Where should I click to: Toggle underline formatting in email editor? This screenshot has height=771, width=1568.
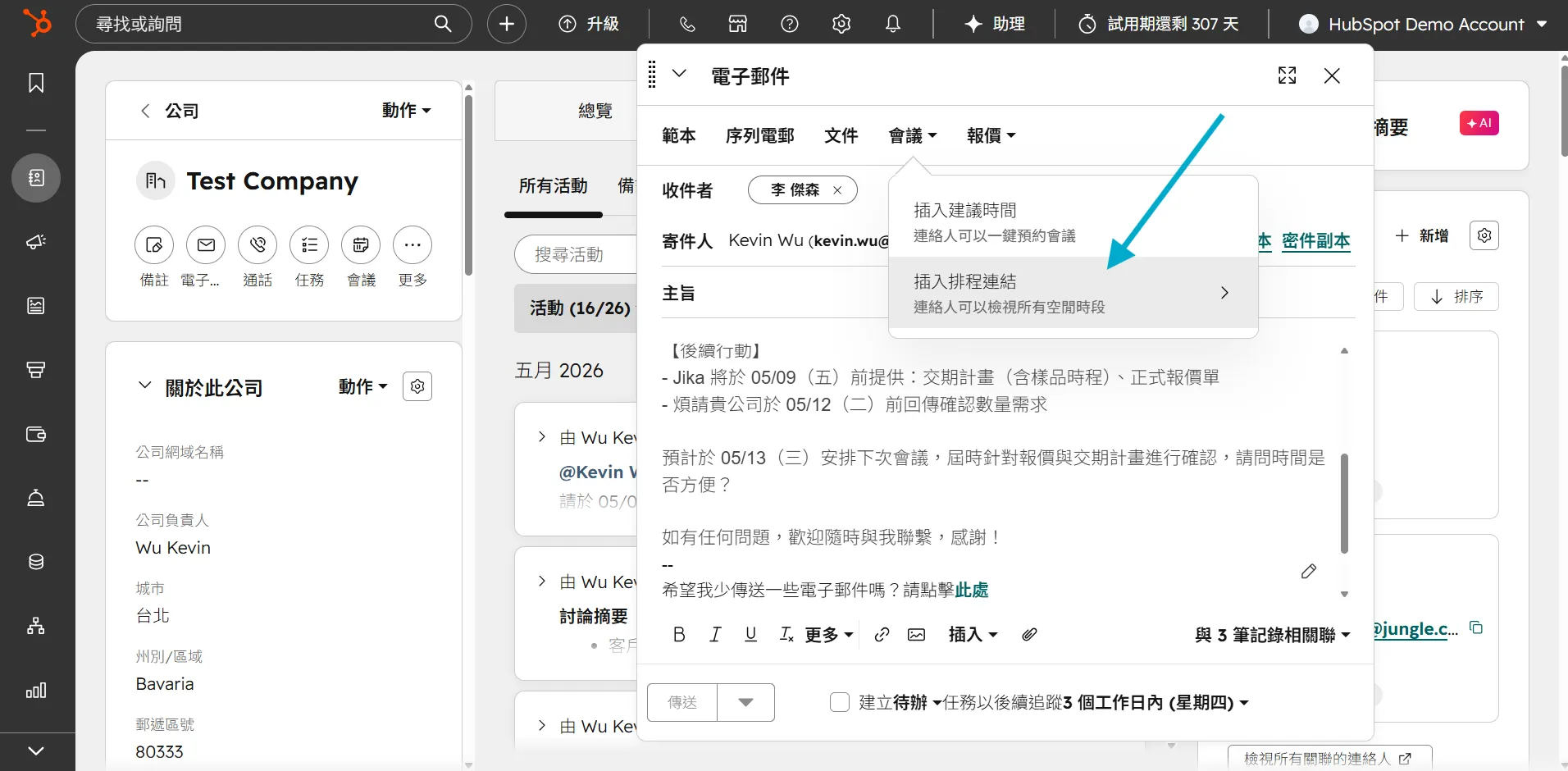[x=750, y=634]
